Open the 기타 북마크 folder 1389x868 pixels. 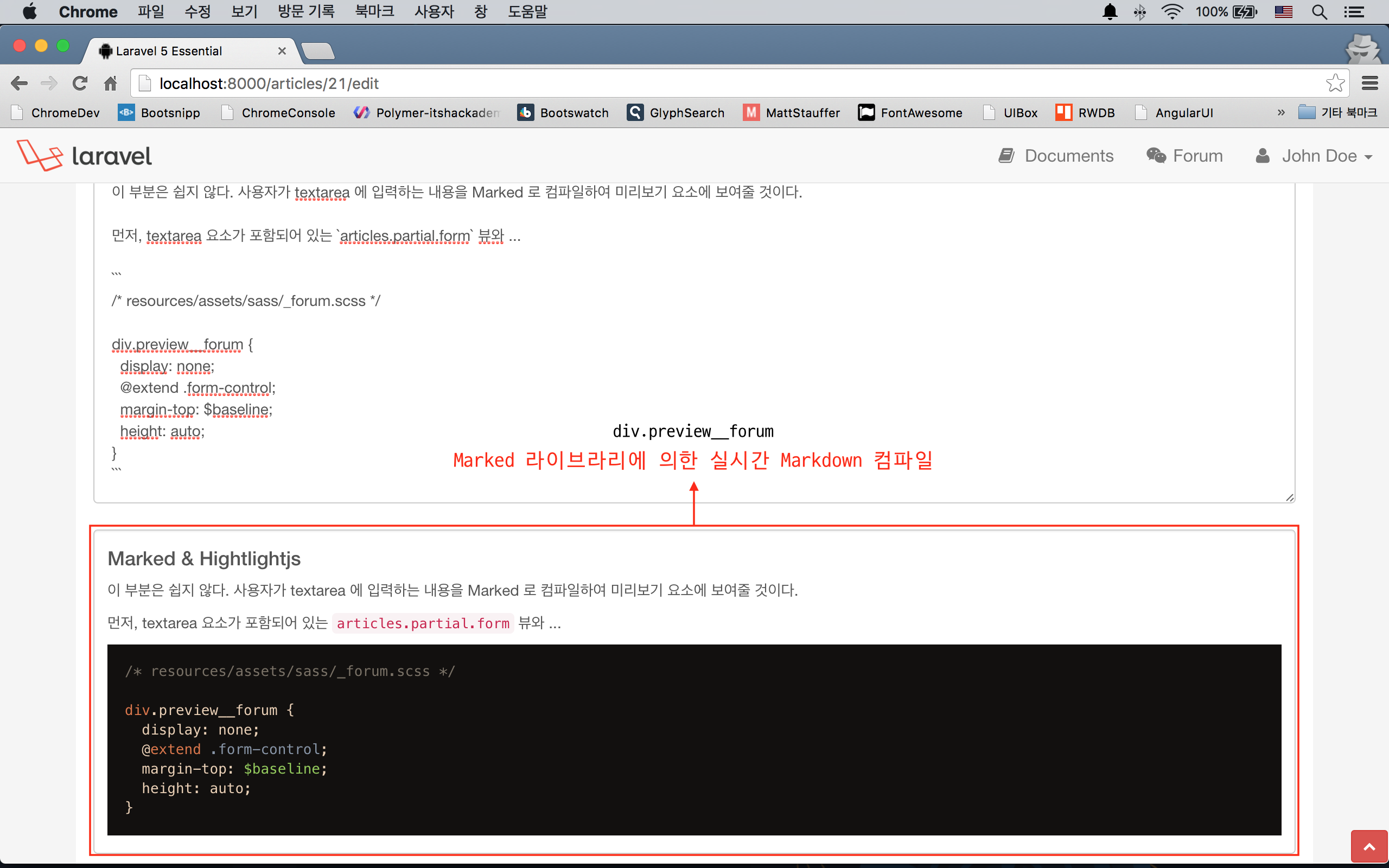(1337, 113)
